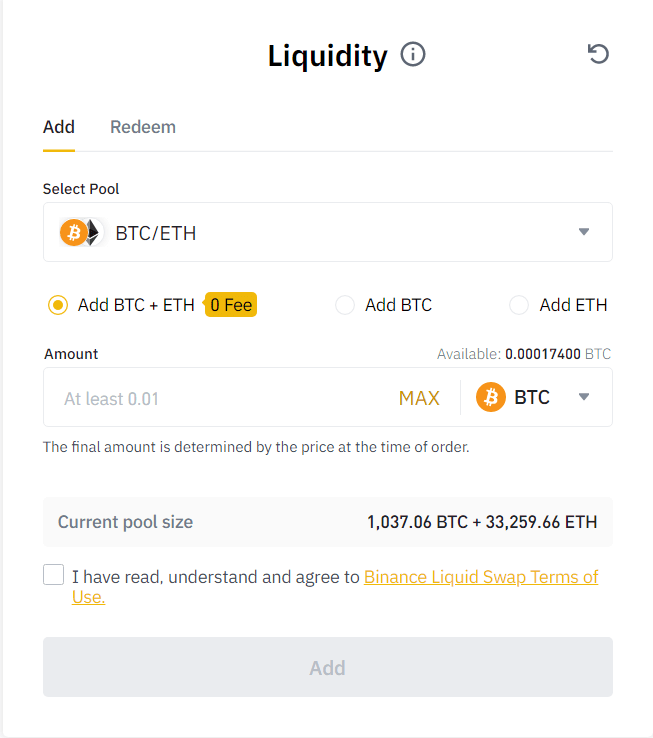
Task: Tick the terms of use agreement checkbox
Action: pos(53,575)
